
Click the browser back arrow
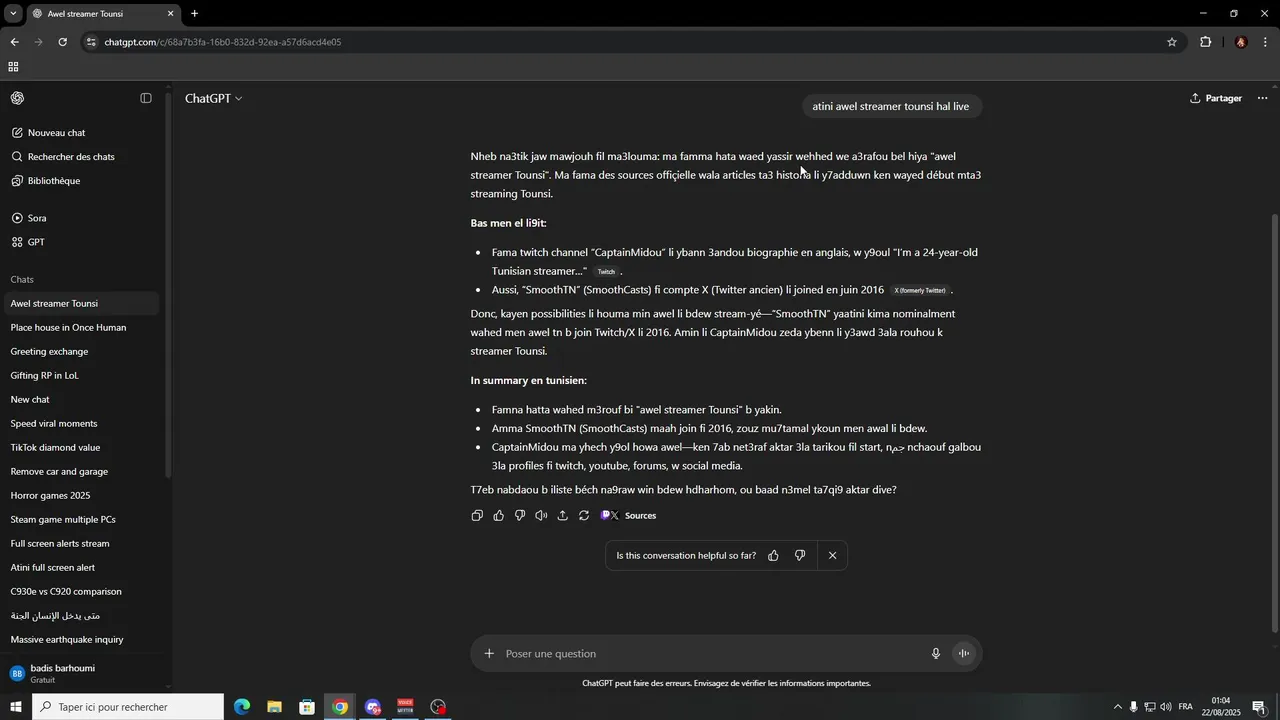tap(14, 42)
